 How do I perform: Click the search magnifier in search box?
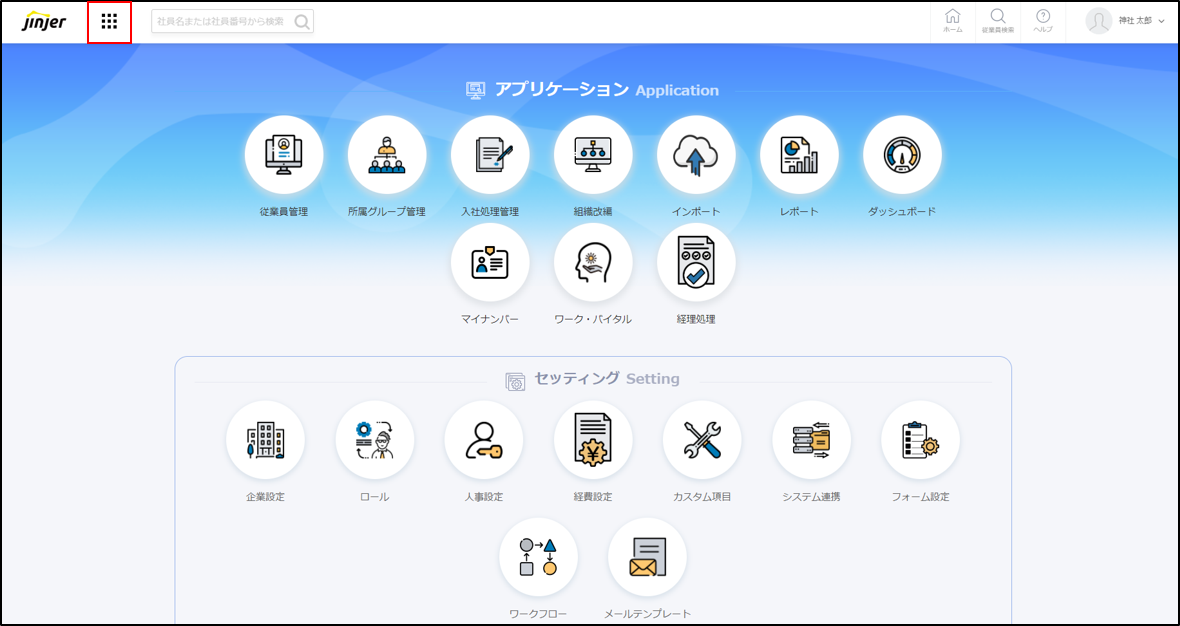[x=302, y=22]
